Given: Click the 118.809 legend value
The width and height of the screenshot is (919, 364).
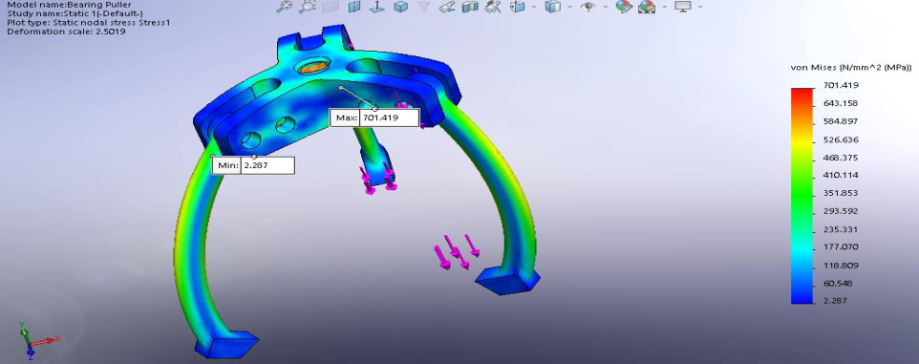Looking at the screenshot, I should click(840, 266).
